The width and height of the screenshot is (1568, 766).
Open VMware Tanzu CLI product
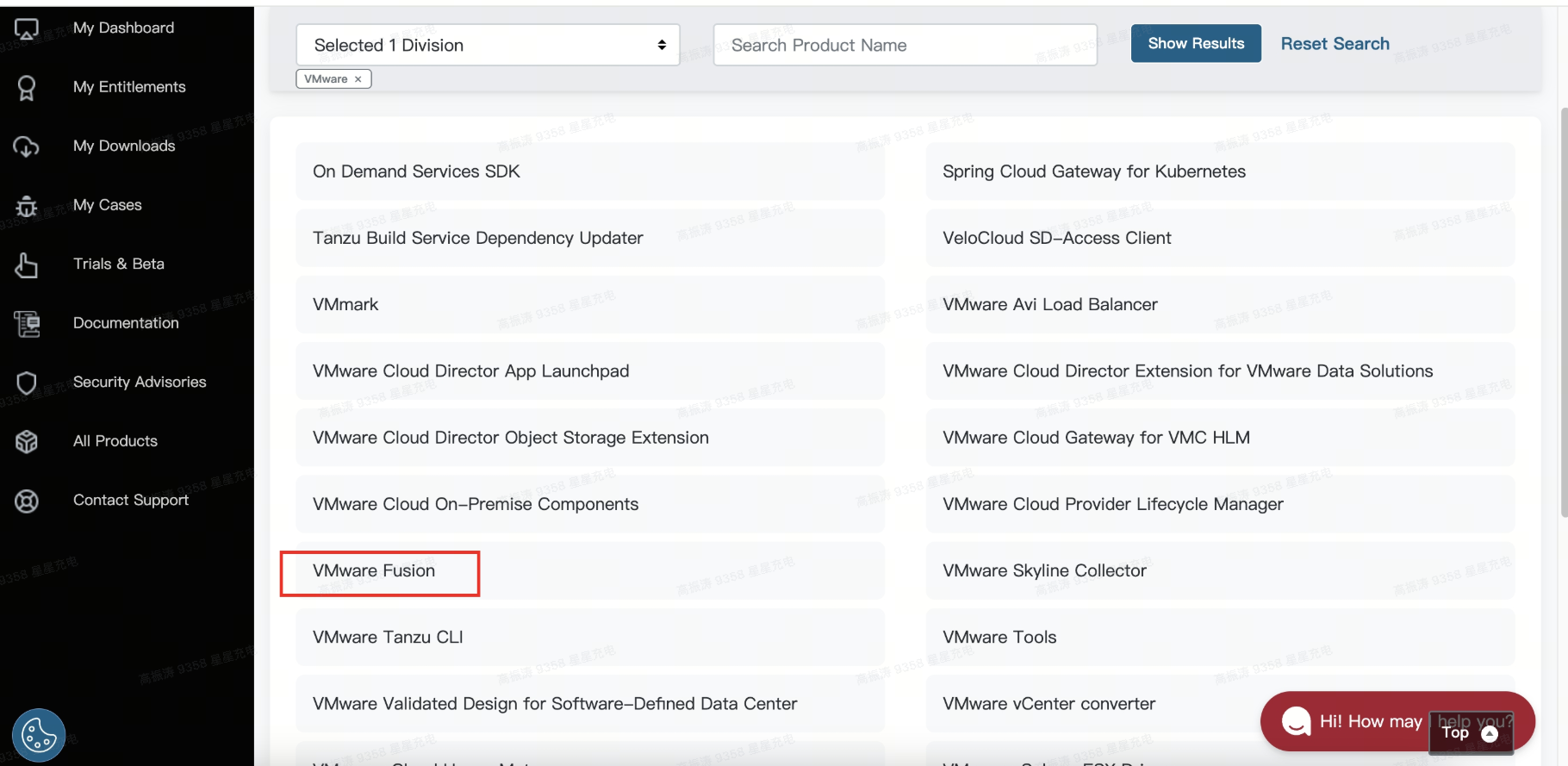point(590,637)
